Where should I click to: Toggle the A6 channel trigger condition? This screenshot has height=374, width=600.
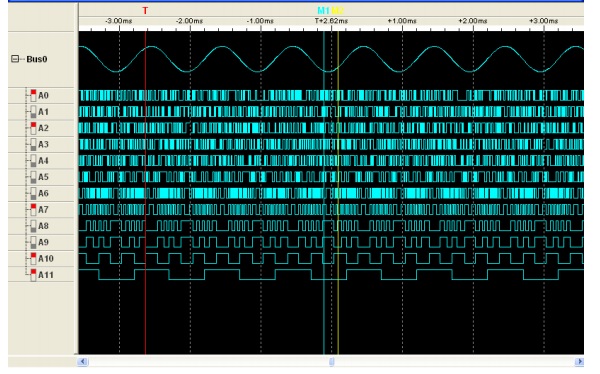click(33, 193)
